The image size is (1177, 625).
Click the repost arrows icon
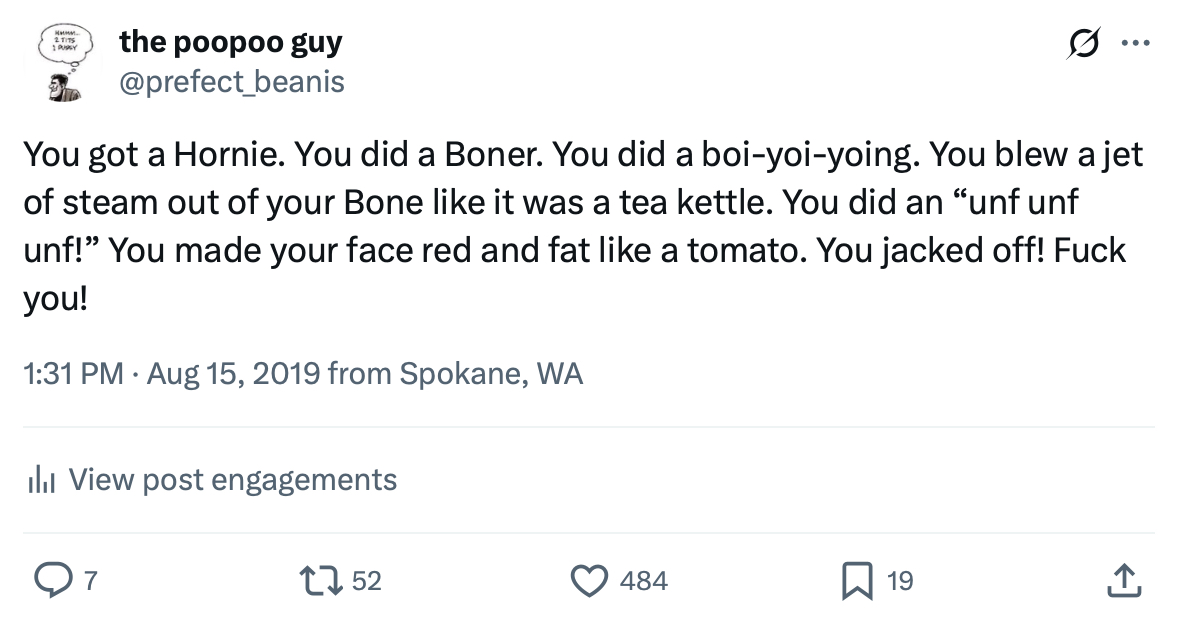coord(320,580)
